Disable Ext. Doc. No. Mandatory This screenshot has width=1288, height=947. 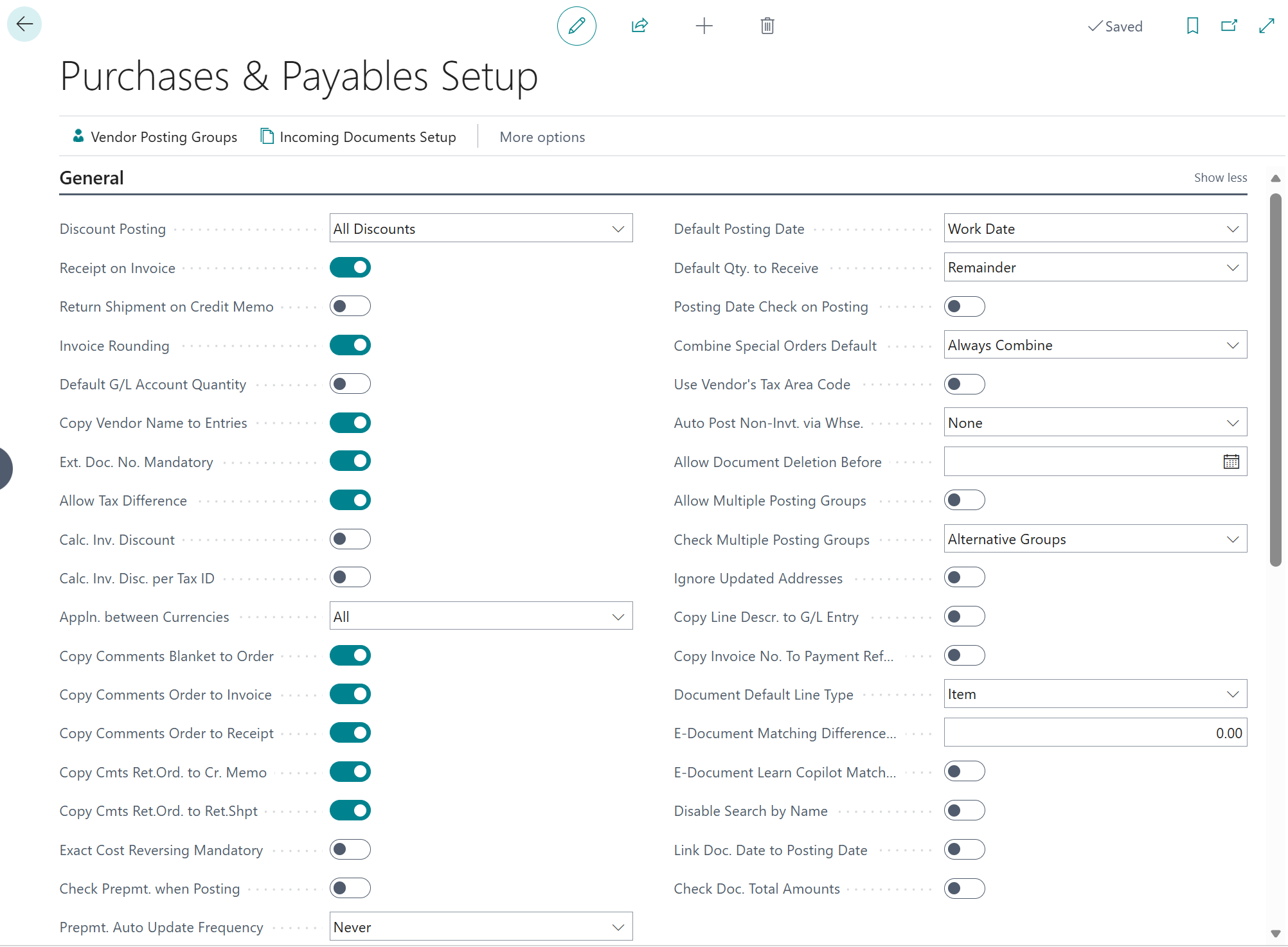pyautogui.click(x=350, y=461)
